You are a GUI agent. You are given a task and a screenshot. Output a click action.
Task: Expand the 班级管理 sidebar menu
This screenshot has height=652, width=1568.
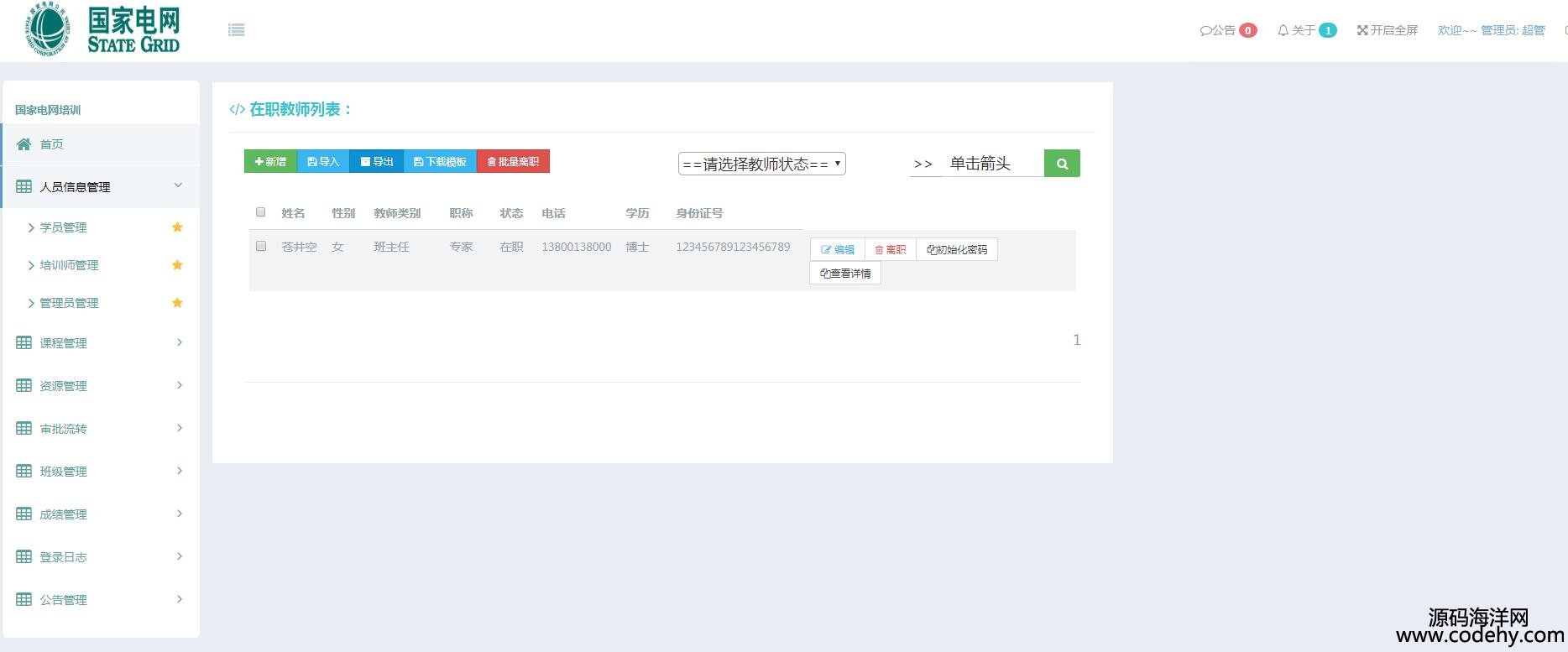pos(99,472)
